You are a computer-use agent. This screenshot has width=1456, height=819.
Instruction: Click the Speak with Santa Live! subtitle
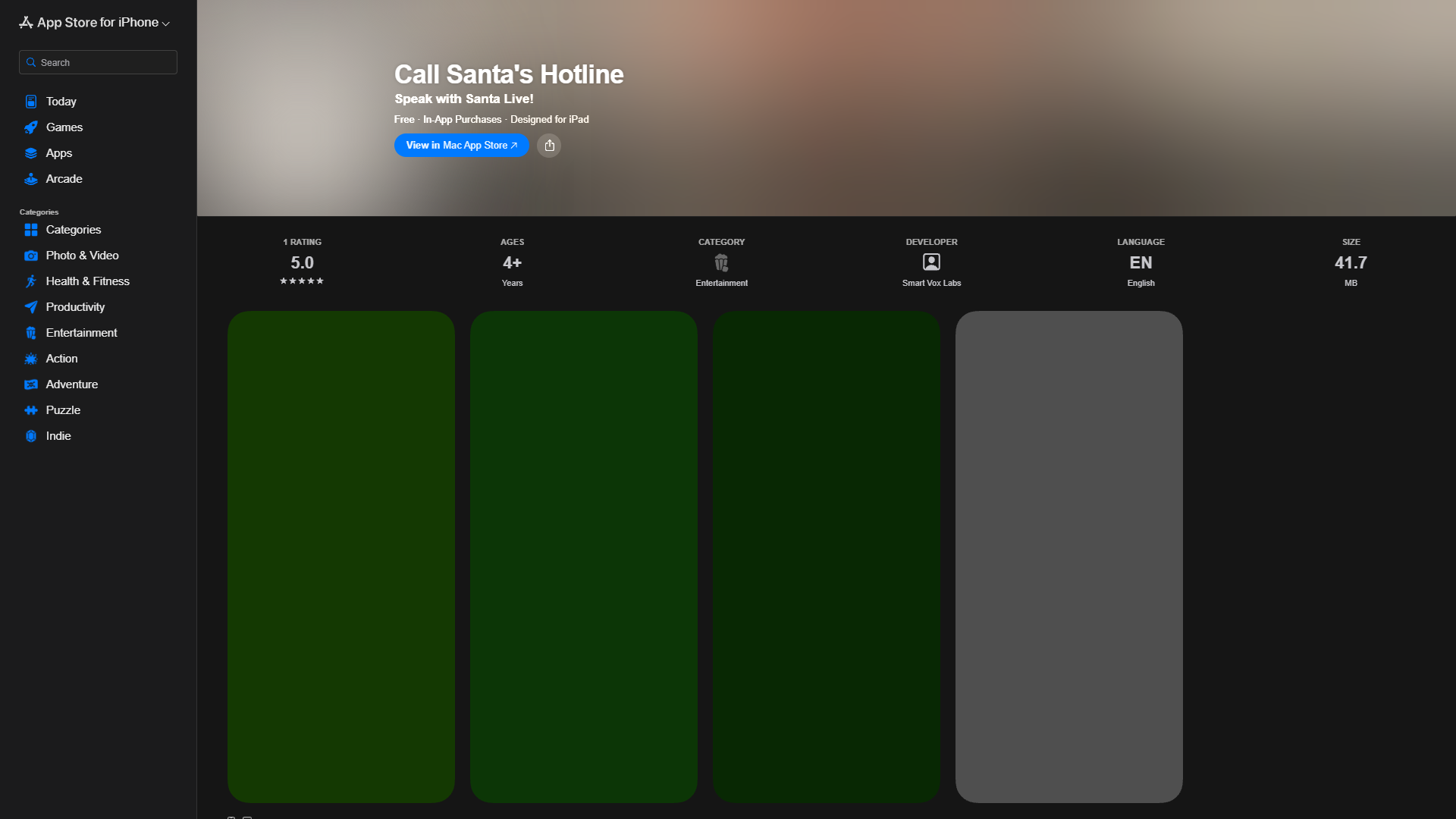pos(464,99)
